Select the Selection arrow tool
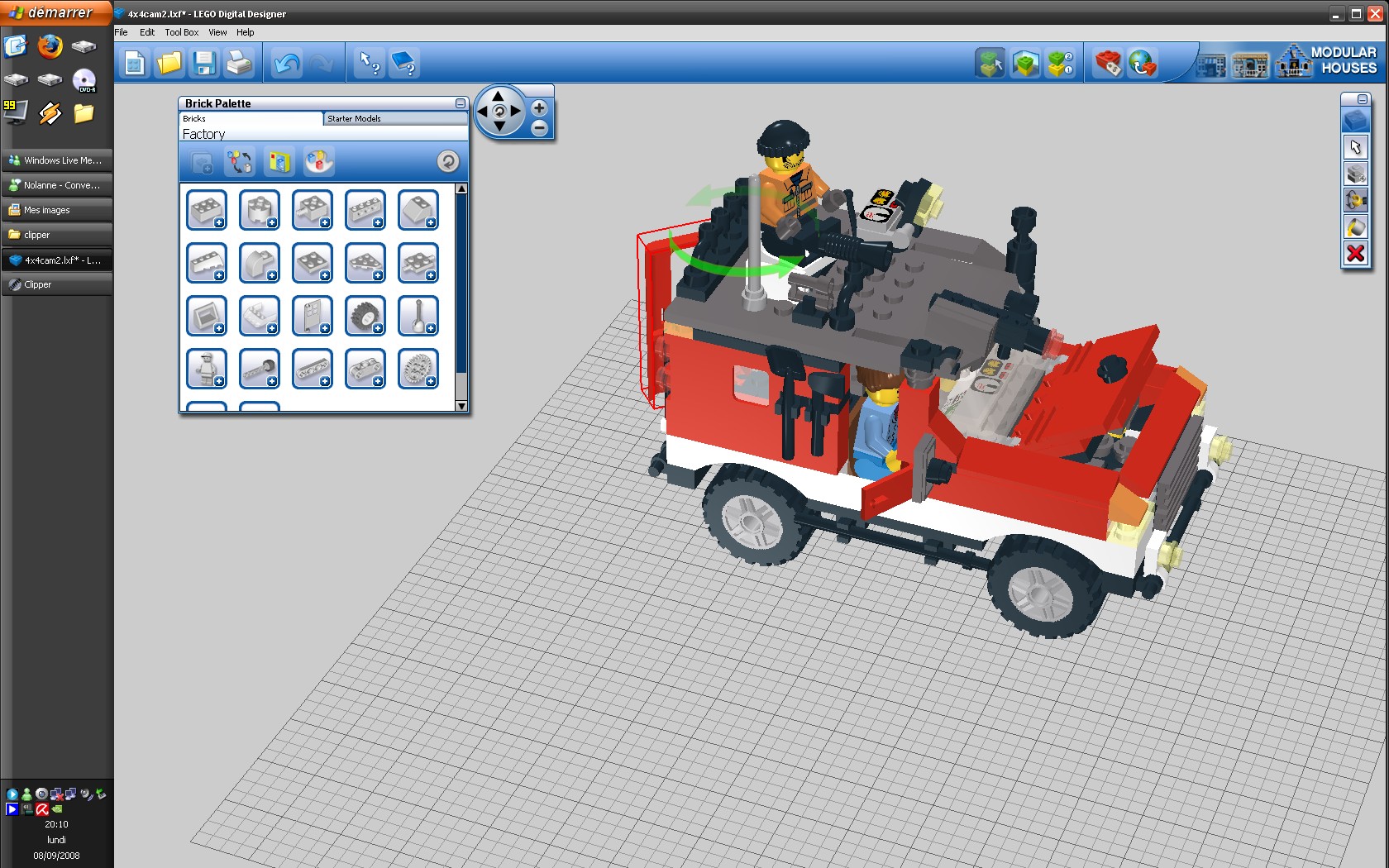Image resolution: width=1389 pixels, height=868 pixels. click(x=1356, y=148)
